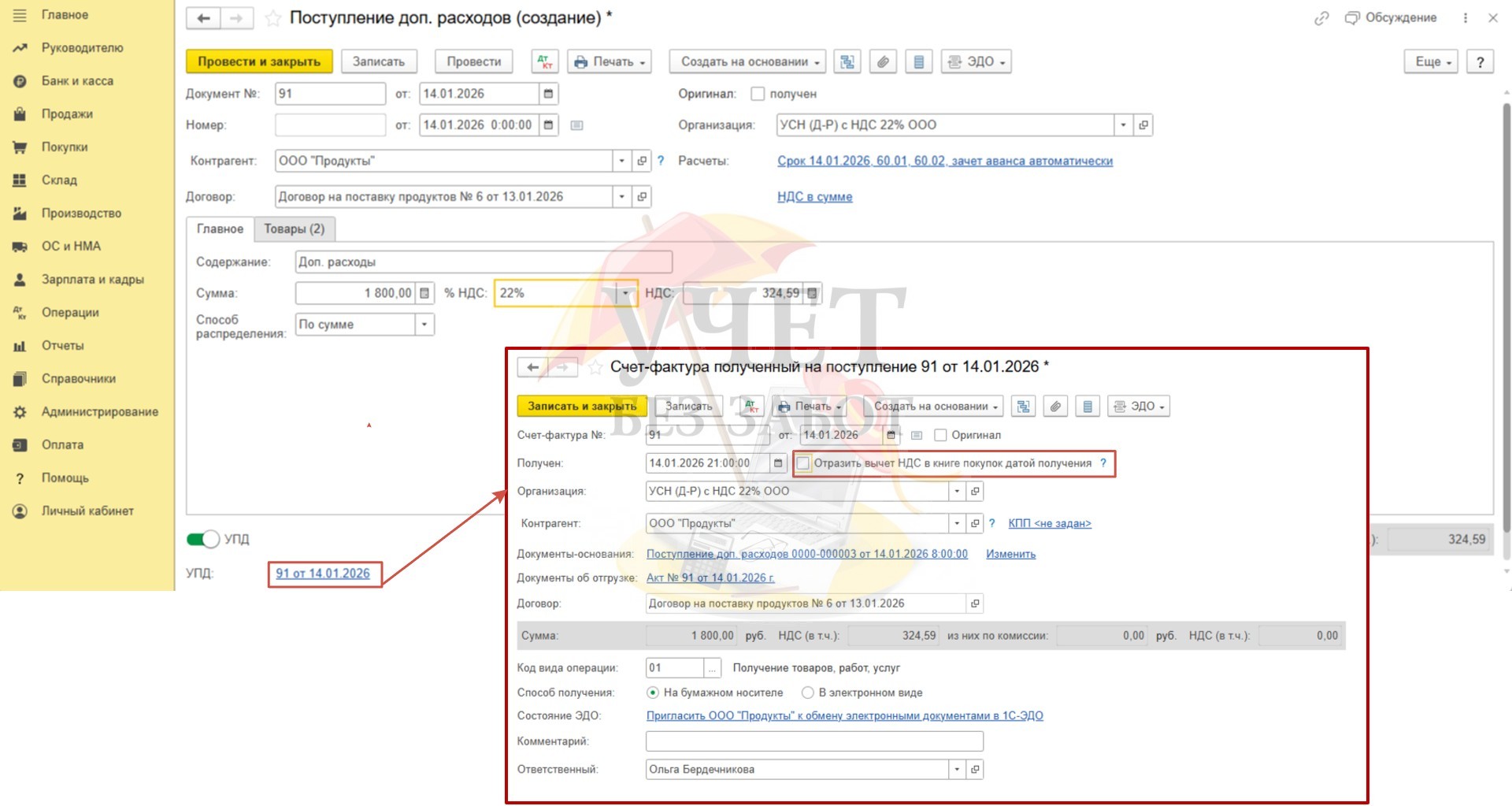Image resolution: width=1512 pixels, height=806 pixels.
Task: Click the calculator icon in Сумма field
Action: point(424,293)
